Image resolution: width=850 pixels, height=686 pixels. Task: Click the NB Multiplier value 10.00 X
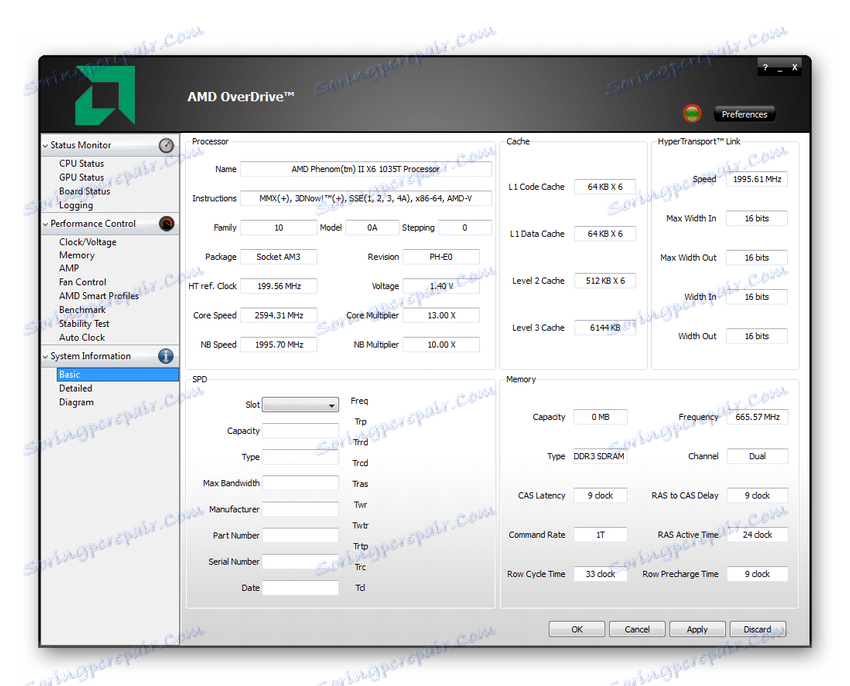[441, 344]
